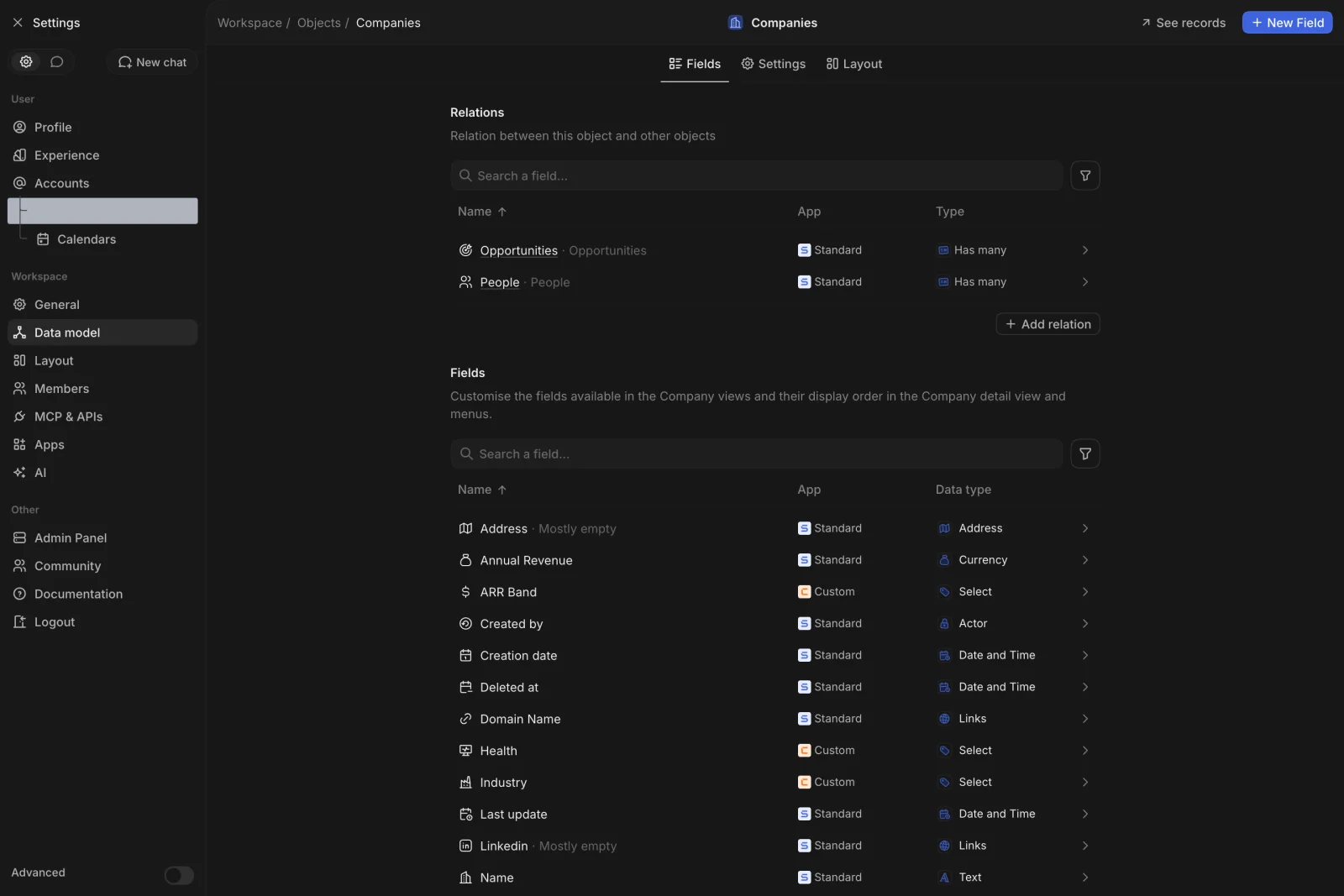Open Members settings
1344x896 pixels.
coord(102,389)
